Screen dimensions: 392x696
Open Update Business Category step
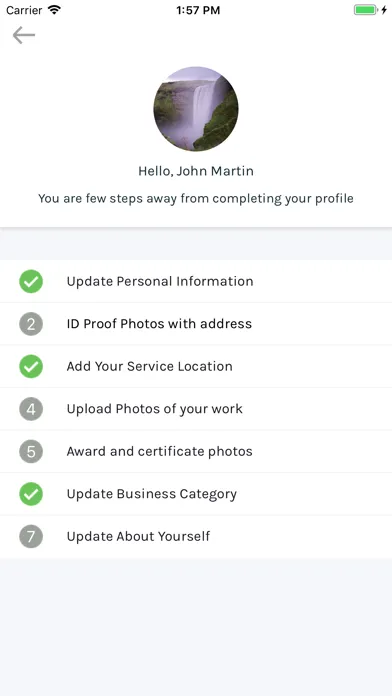coord(196,494)
